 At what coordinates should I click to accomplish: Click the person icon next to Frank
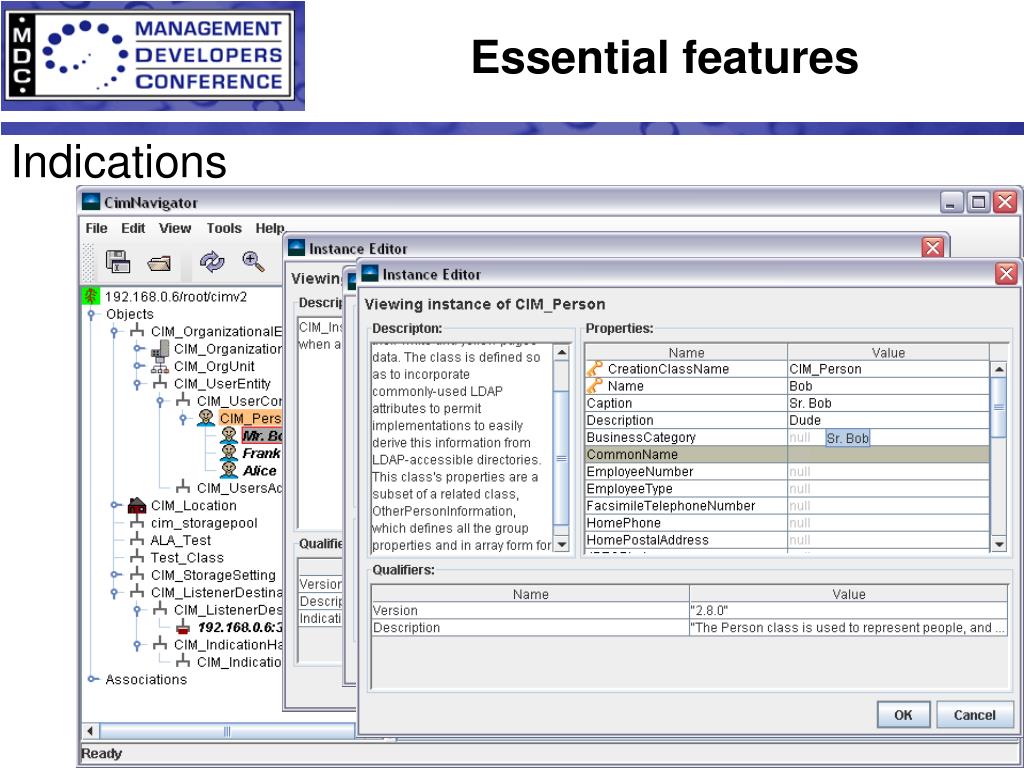pyautogui.click(x=229, y=453)
